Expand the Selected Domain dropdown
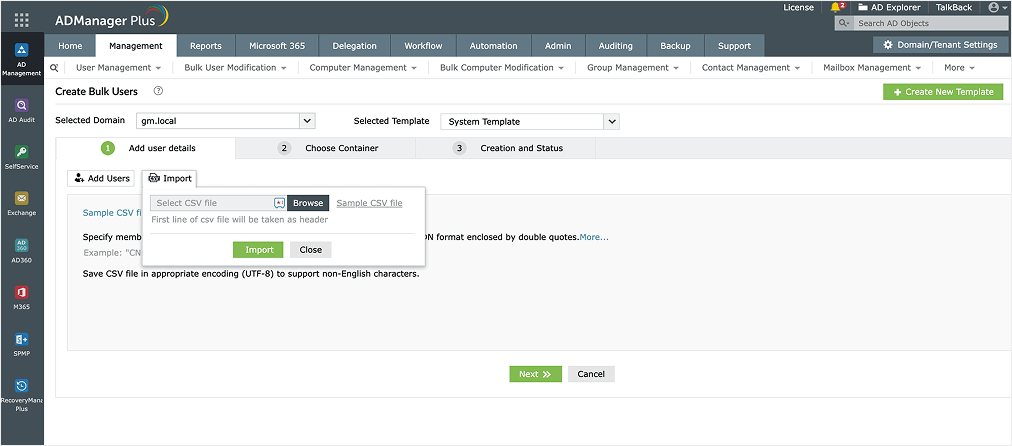The width and height of the screenshot is (1012, 446). pos(307,121)
